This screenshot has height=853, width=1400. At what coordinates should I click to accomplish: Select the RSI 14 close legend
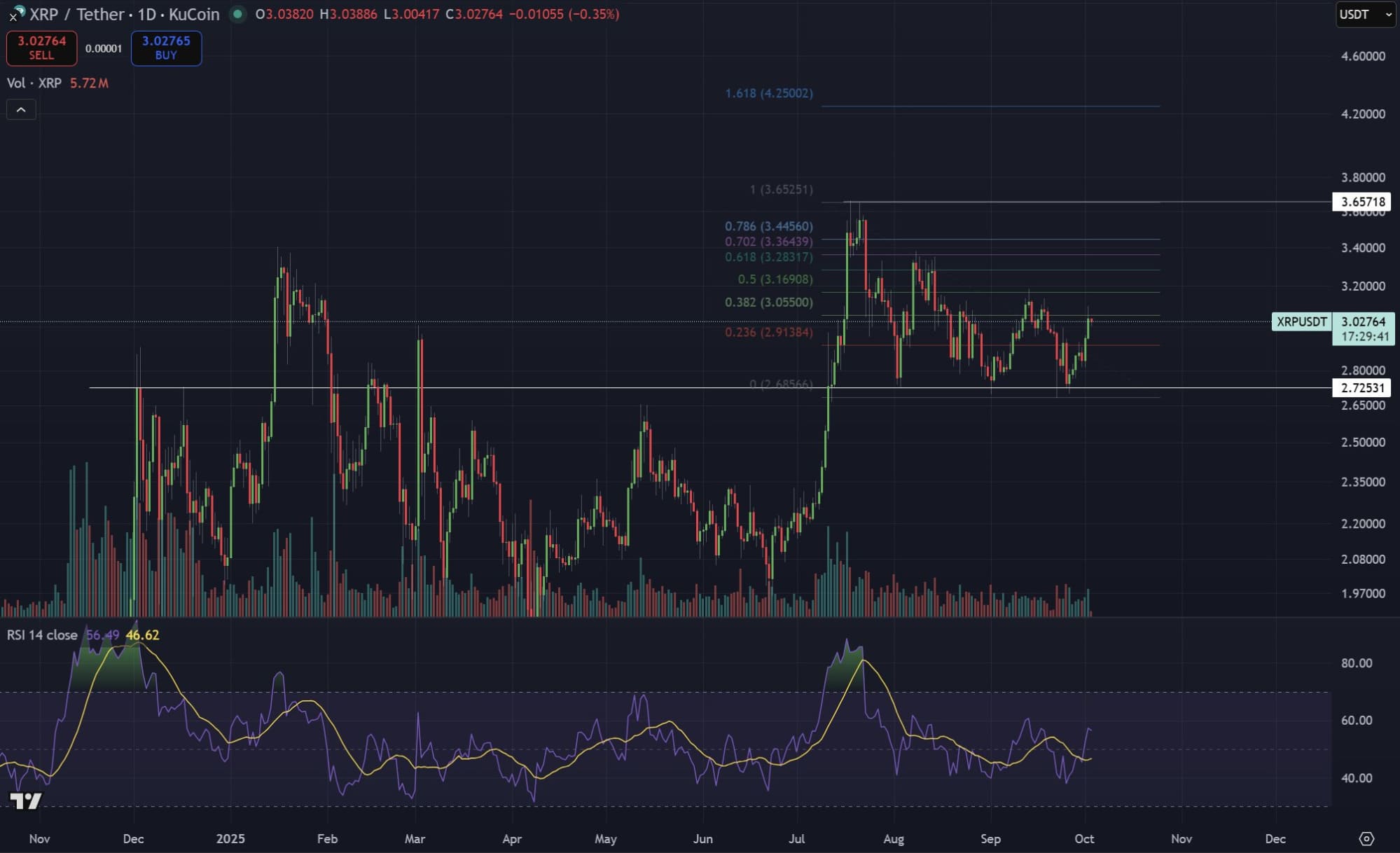[x=42, y=635]
